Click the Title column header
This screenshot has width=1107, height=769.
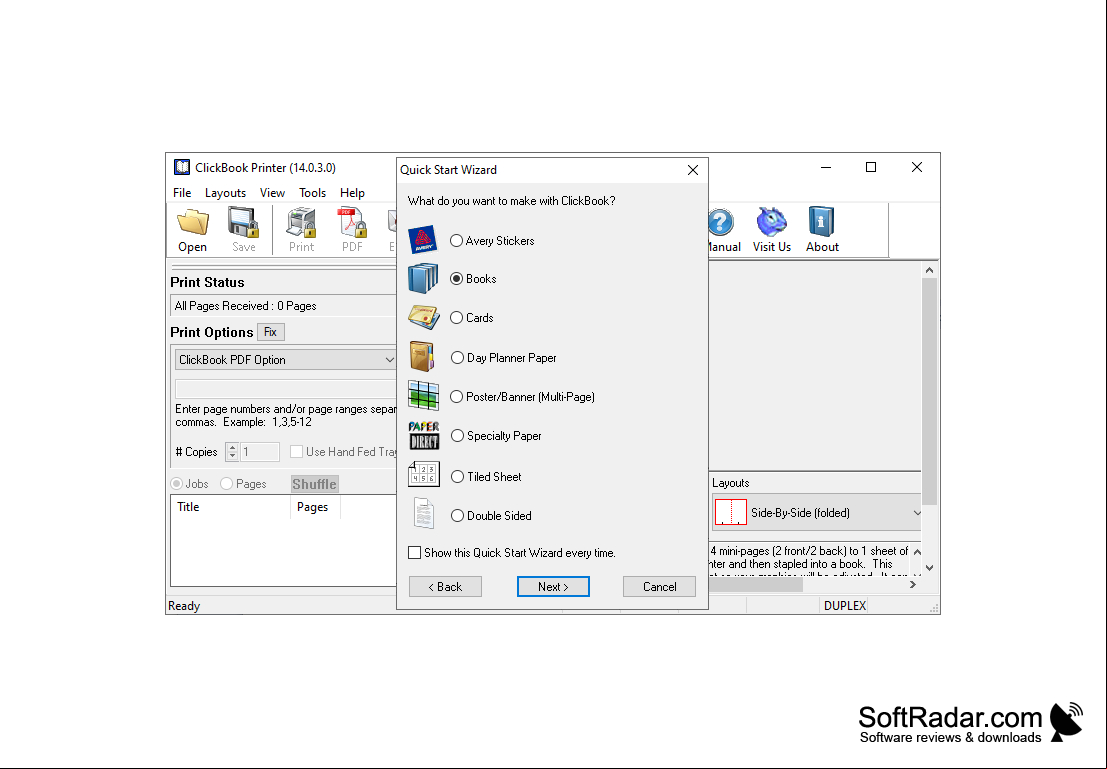tap(230, 507)
